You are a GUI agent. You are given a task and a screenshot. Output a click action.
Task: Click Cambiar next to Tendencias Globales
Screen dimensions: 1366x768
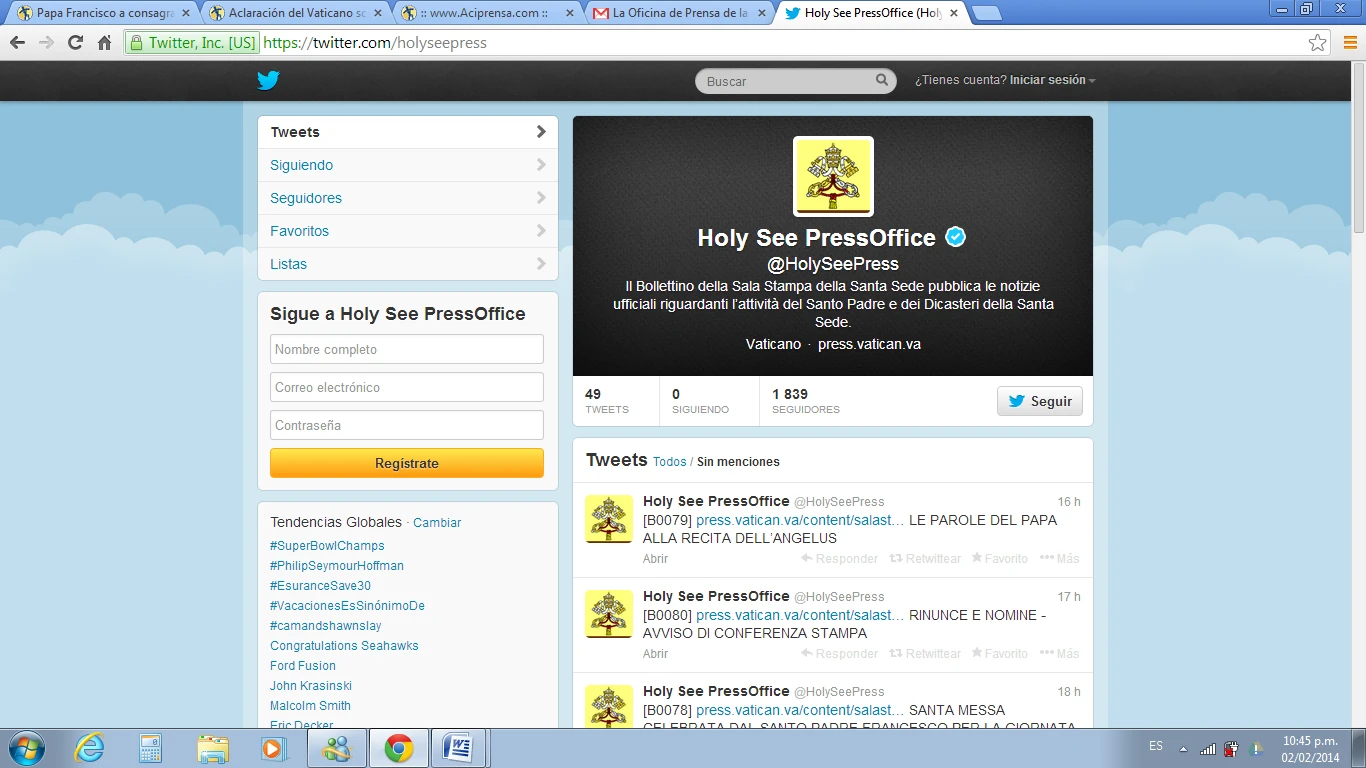pos(437,523)
